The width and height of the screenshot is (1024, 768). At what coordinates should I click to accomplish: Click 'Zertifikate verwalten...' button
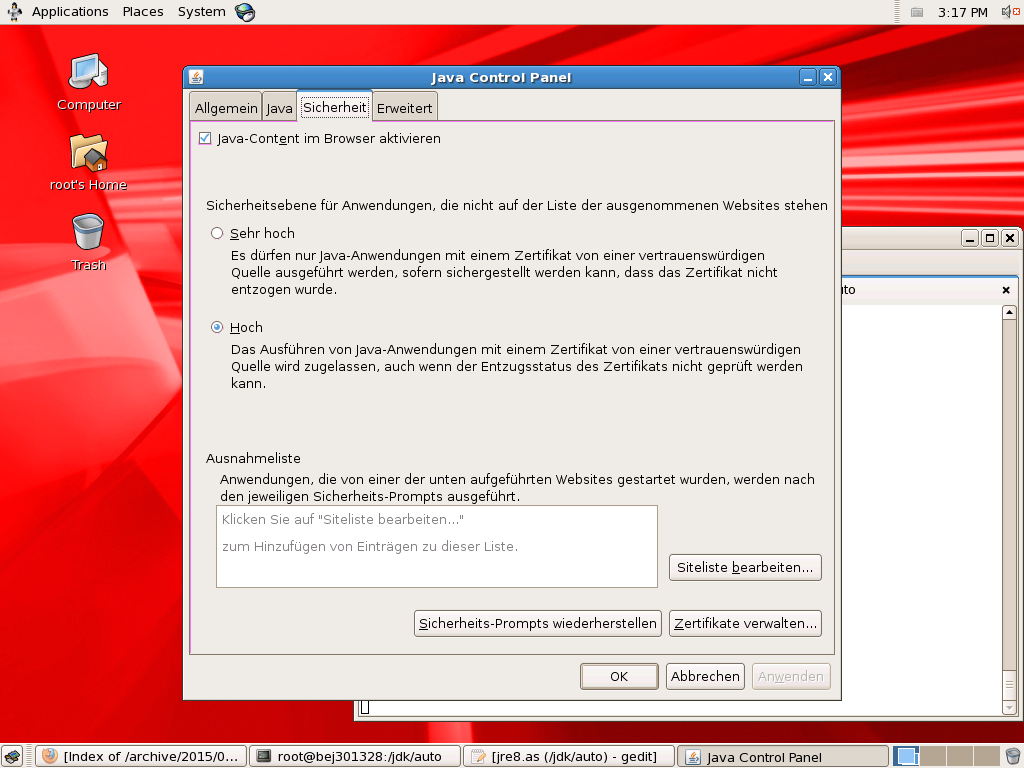(x=745, y=623)
